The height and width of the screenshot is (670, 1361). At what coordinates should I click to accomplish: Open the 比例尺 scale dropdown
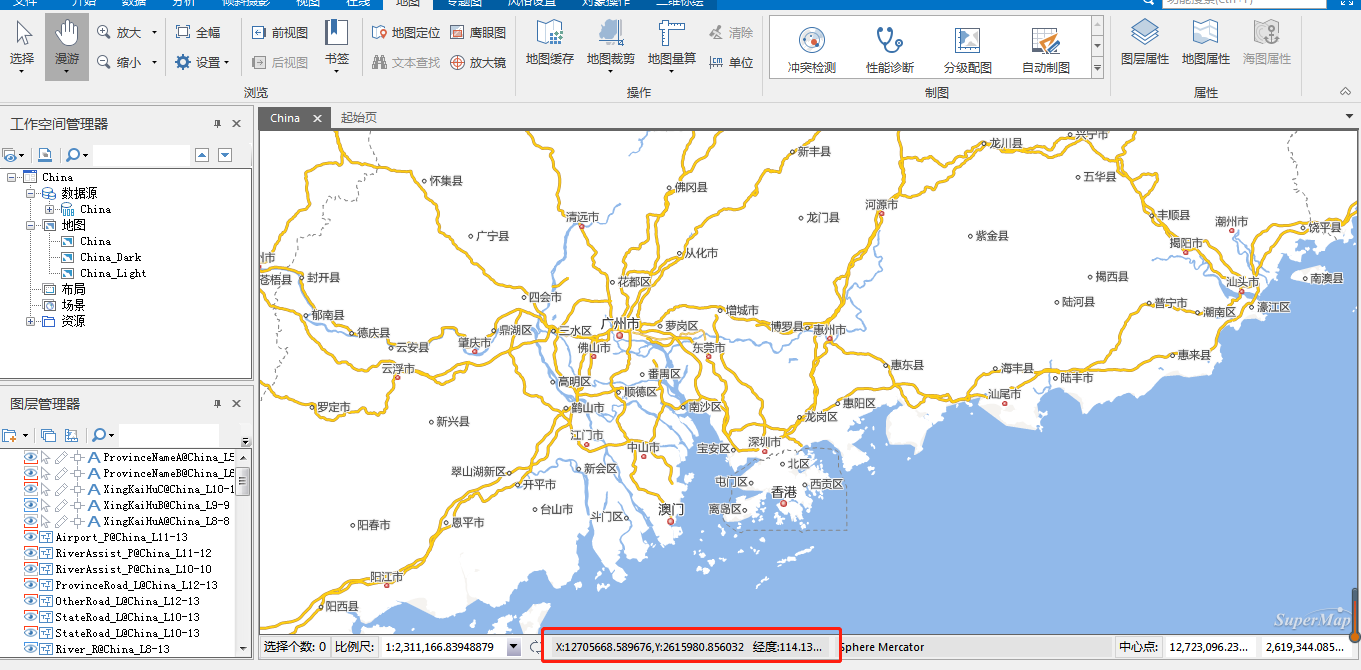(x=514, y=647)
